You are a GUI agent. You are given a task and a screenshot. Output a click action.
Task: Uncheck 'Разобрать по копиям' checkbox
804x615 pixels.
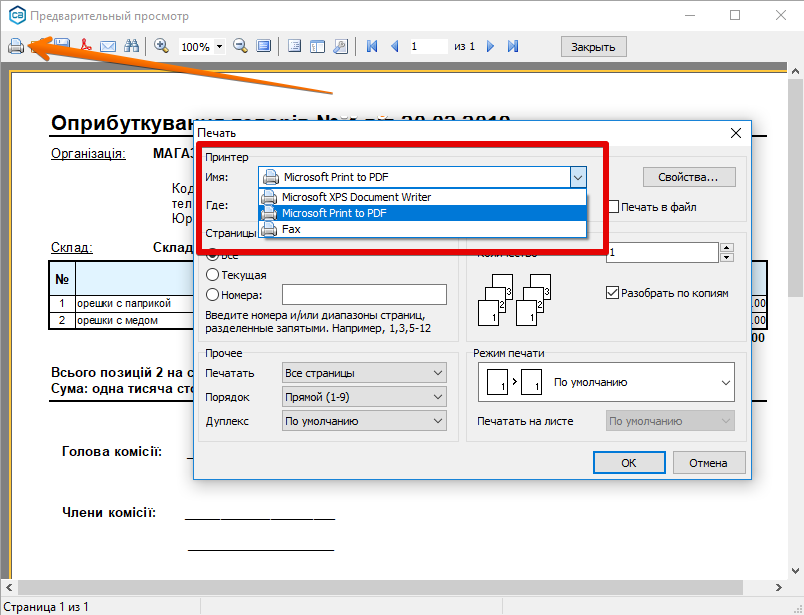pyautogui.click(x=612, y=293)
